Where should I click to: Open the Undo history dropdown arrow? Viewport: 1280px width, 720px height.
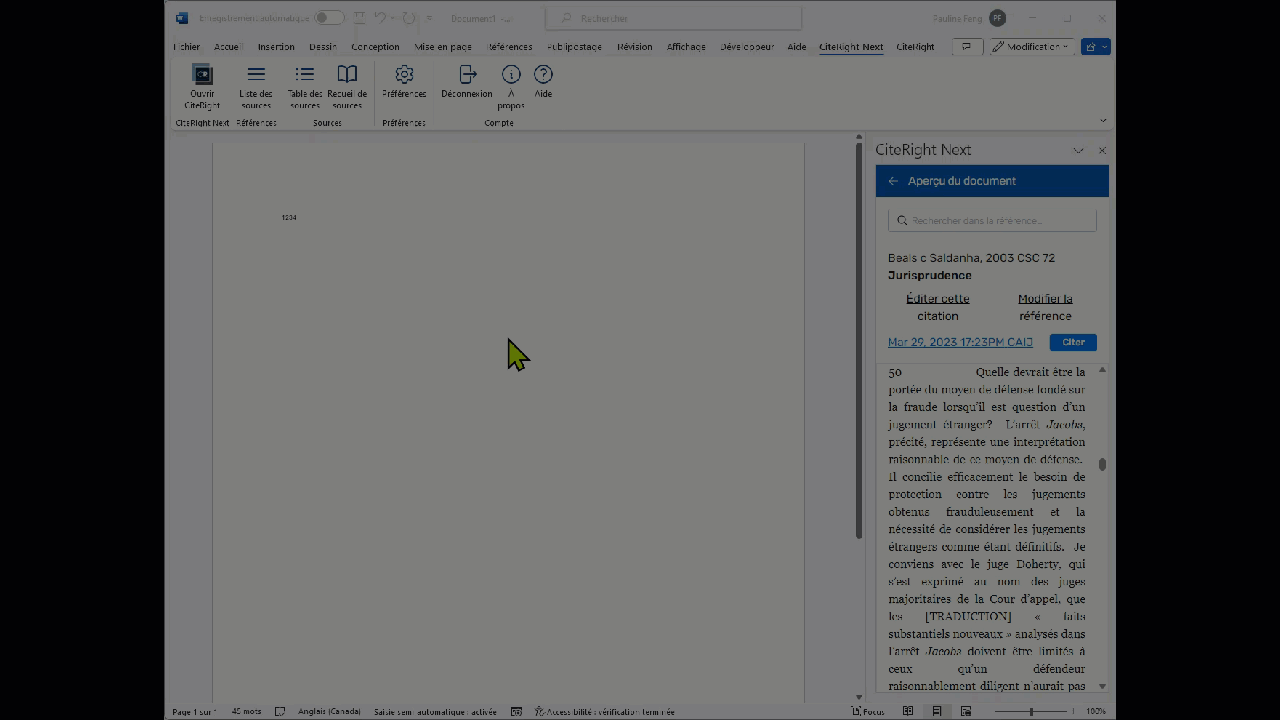pos(392,18)
